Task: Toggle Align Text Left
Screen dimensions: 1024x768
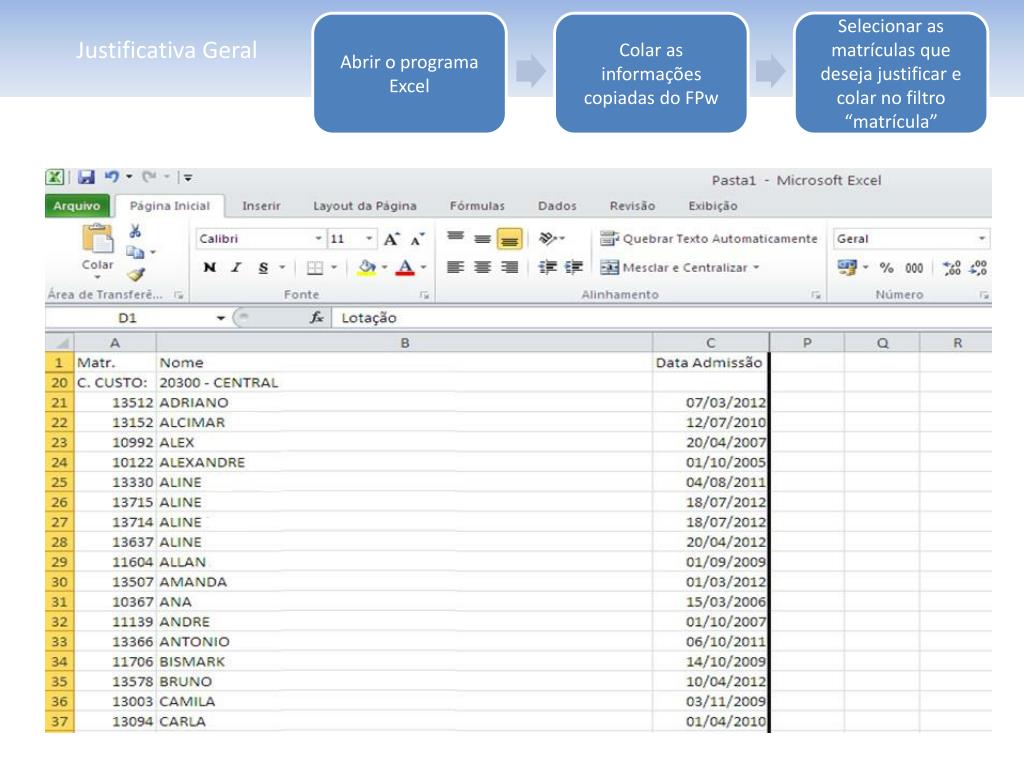Action: click(455, 267)
